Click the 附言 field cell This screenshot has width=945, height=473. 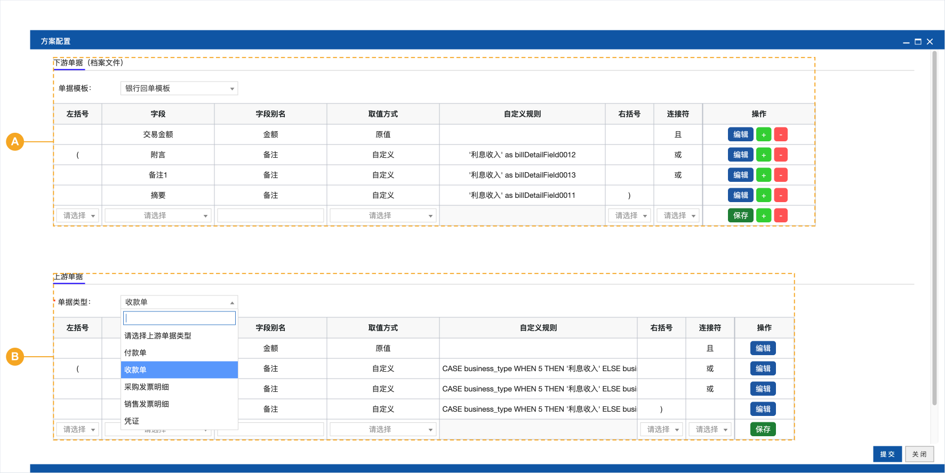(x=158, y=155)
